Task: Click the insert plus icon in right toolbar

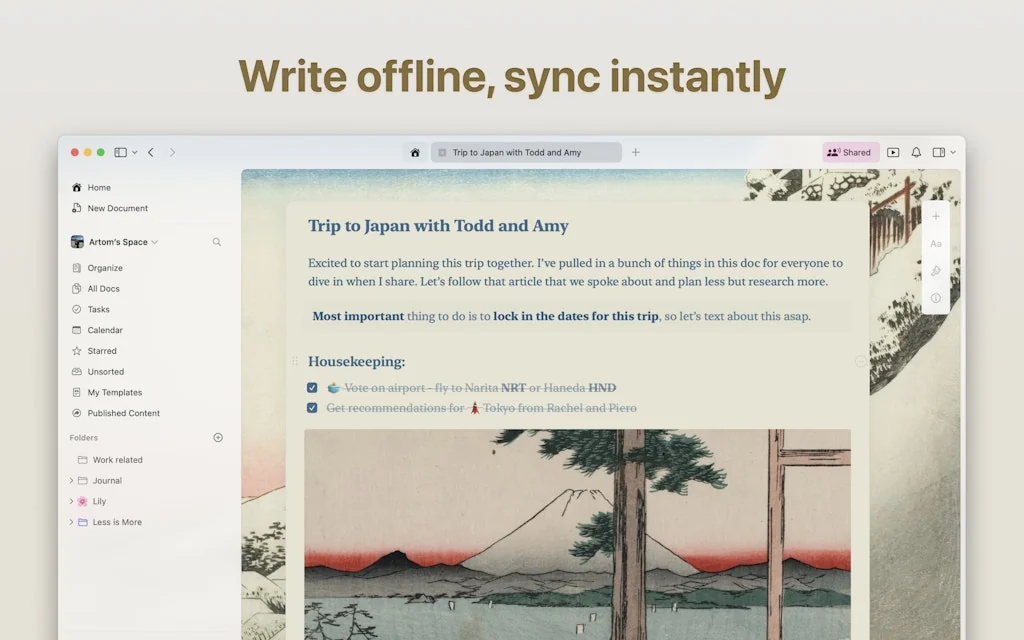Action: (x=936, y=217)
